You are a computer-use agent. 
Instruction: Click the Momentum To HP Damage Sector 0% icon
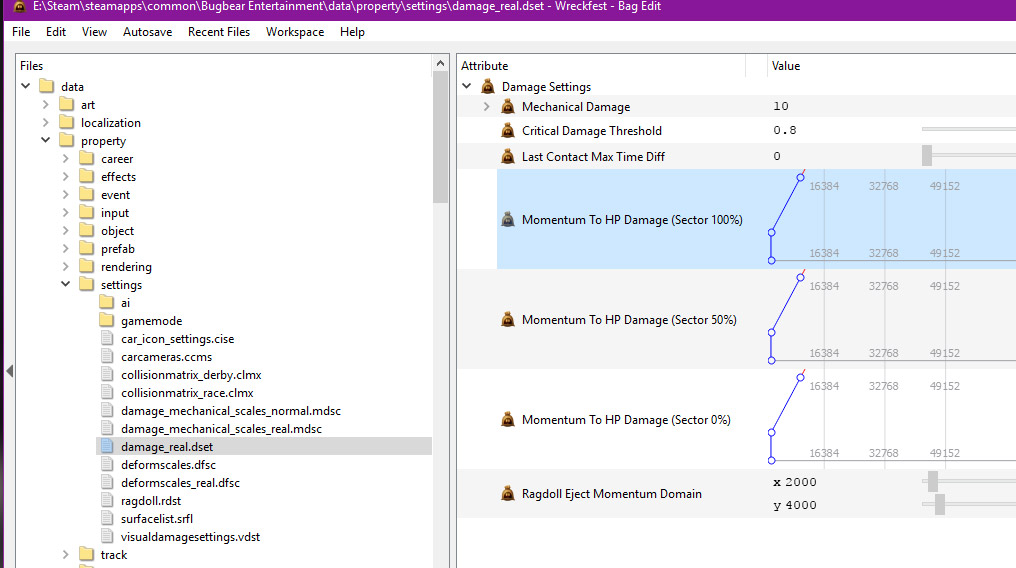click(508, 419)
